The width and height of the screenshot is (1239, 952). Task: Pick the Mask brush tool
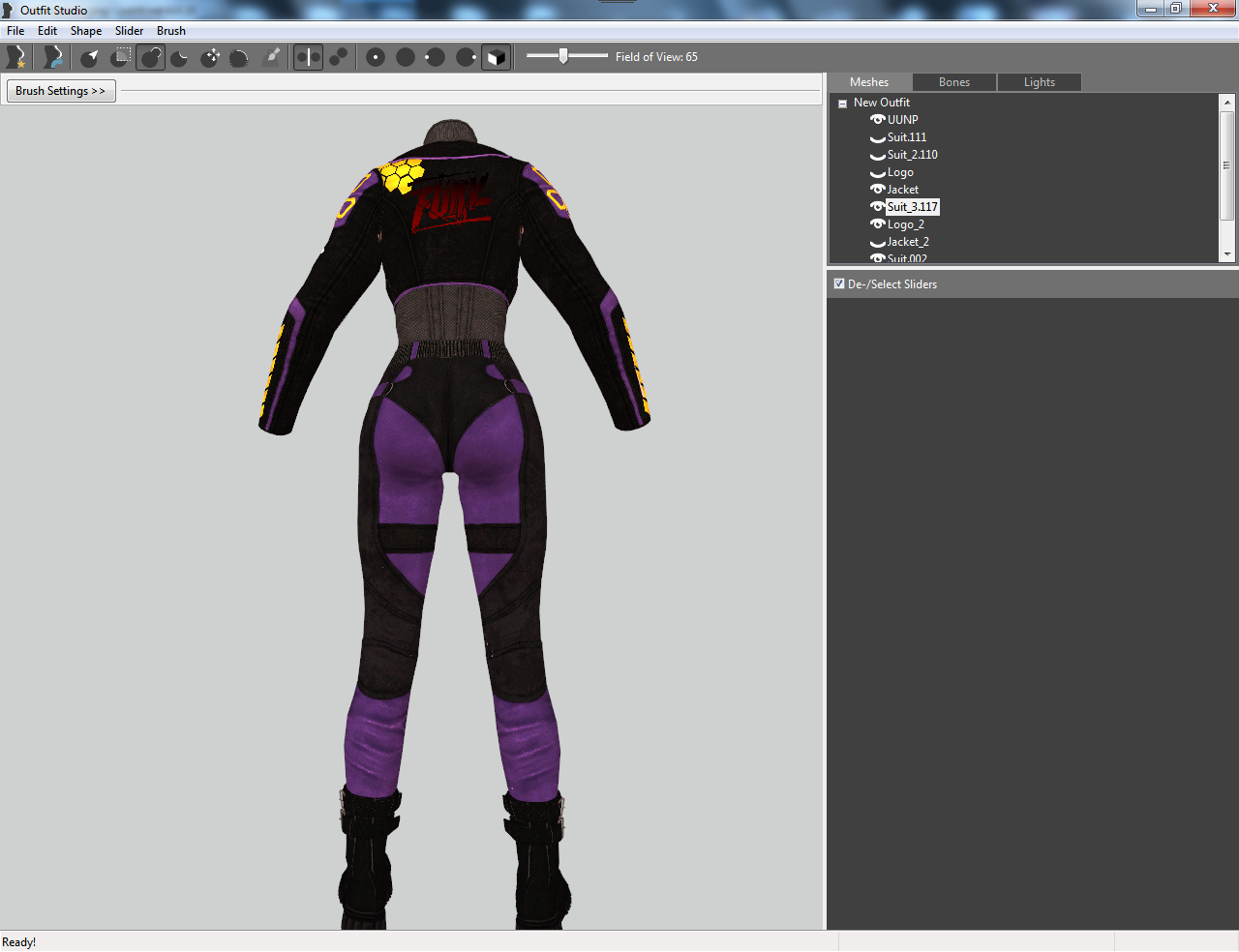[x=120, y=57]
